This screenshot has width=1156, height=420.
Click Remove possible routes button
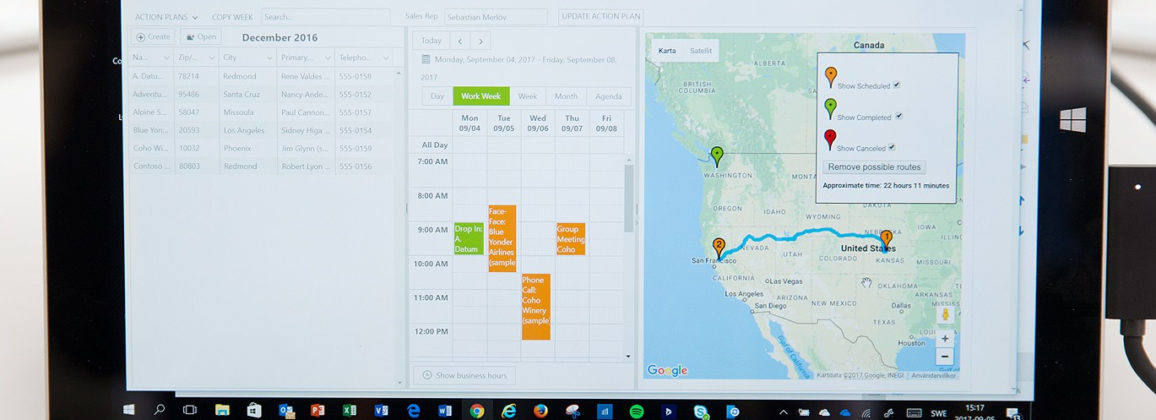point(874,167)
